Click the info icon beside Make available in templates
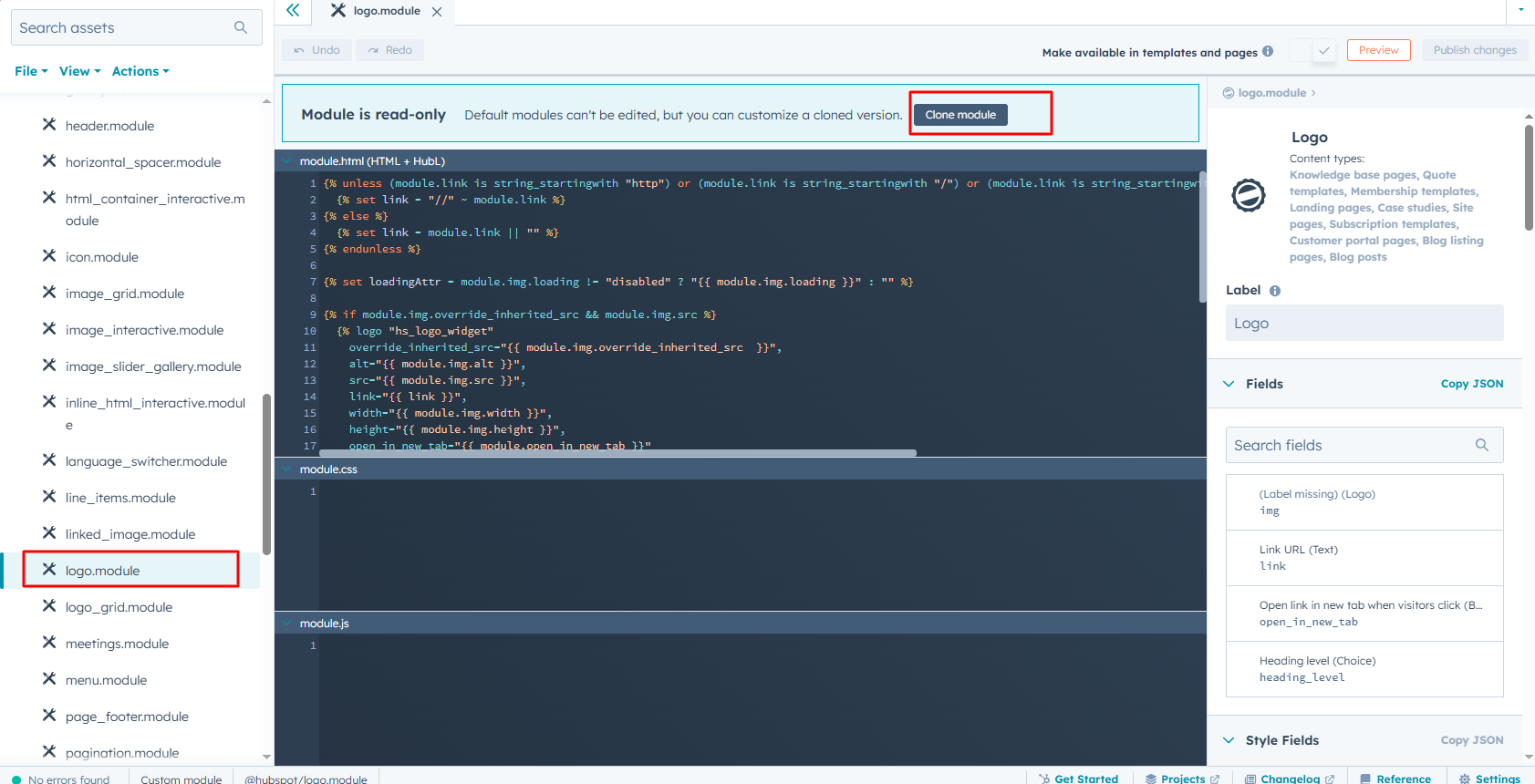 pos(1268,51)
